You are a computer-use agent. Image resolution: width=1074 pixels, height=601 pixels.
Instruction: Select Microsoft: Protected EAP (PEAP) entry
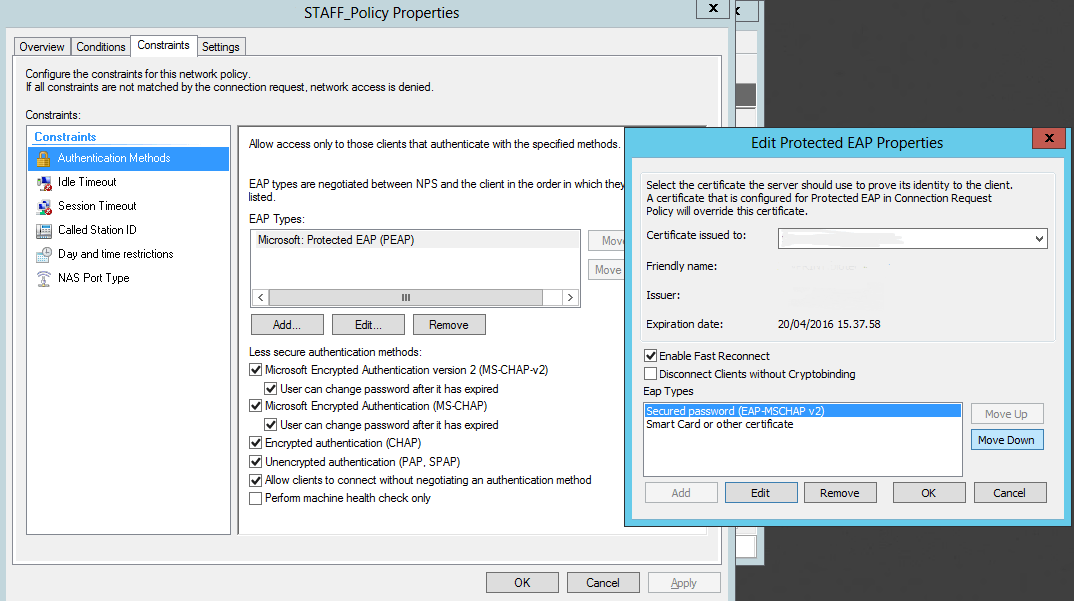[x=415, y=240]
